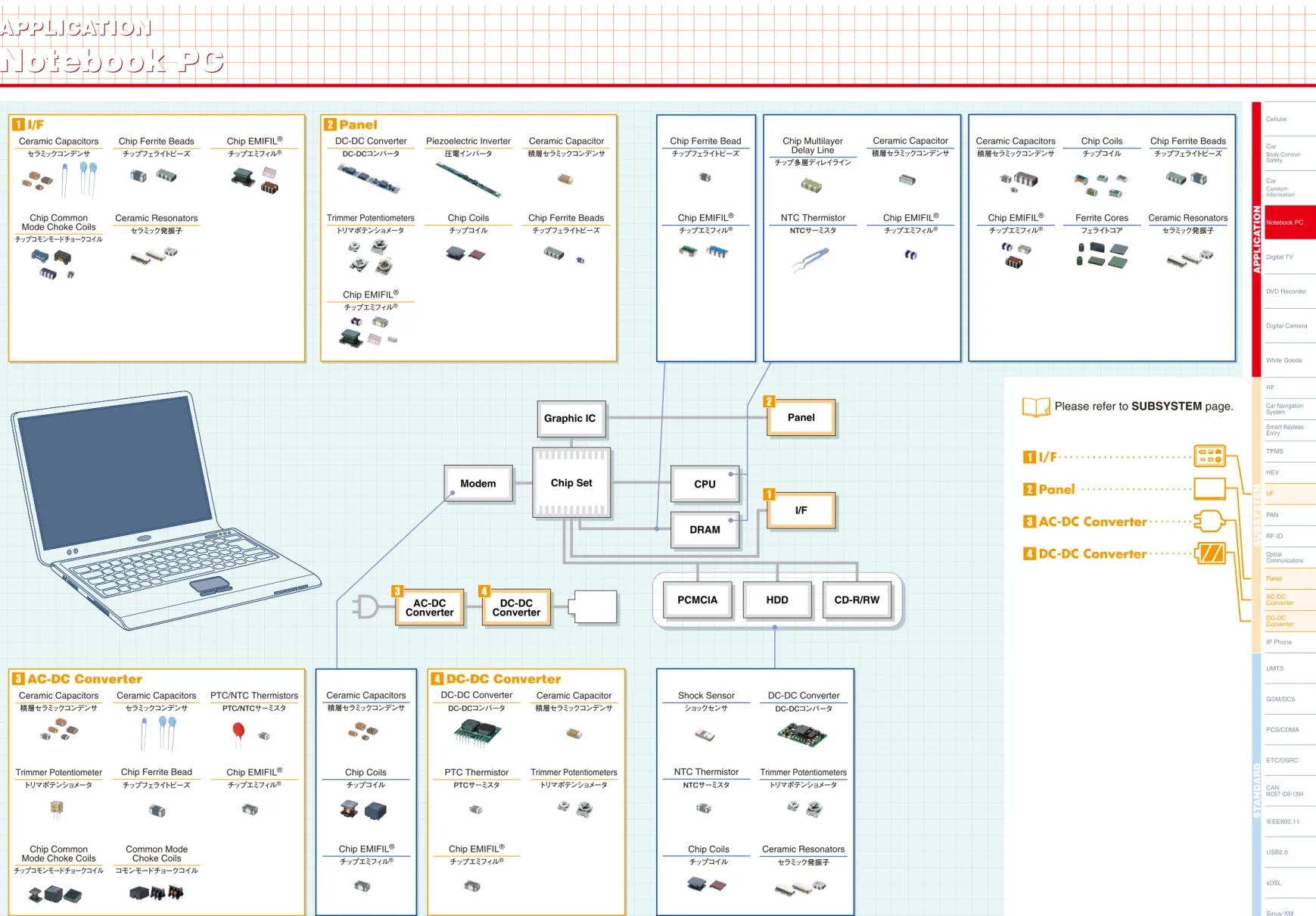
Task: Select the CPU block
Action: pos(705,484)
